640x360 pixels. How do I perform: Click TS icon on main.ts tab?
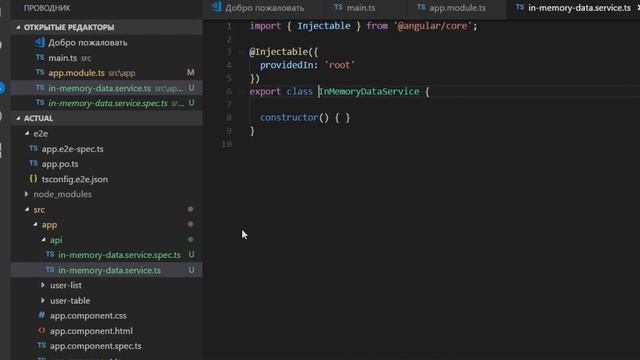pos(338,7)
